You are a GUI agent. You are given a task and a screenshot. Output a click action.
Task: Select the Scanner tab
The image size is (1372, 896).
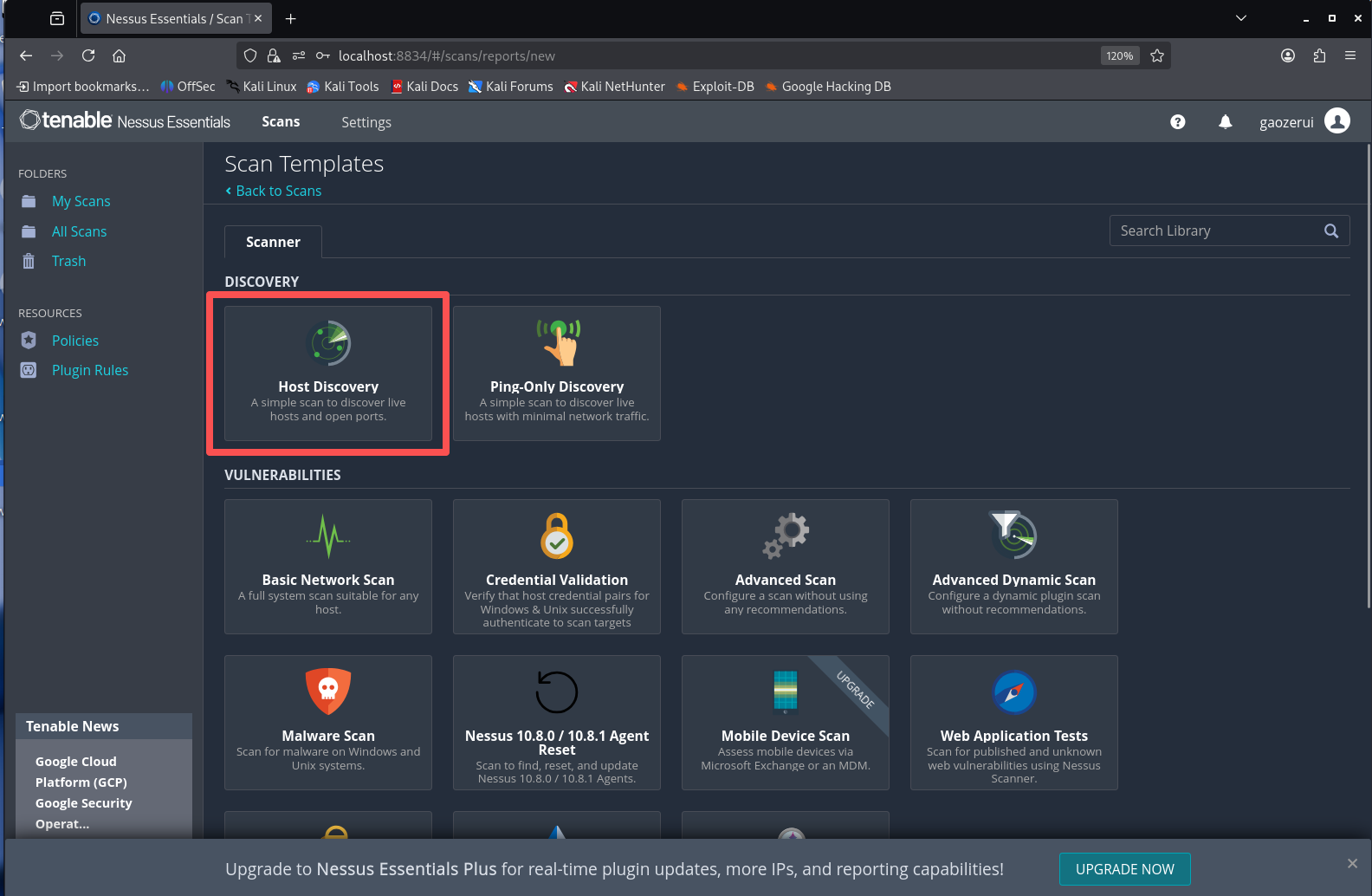pyautogui.click(x=273, y=242)
